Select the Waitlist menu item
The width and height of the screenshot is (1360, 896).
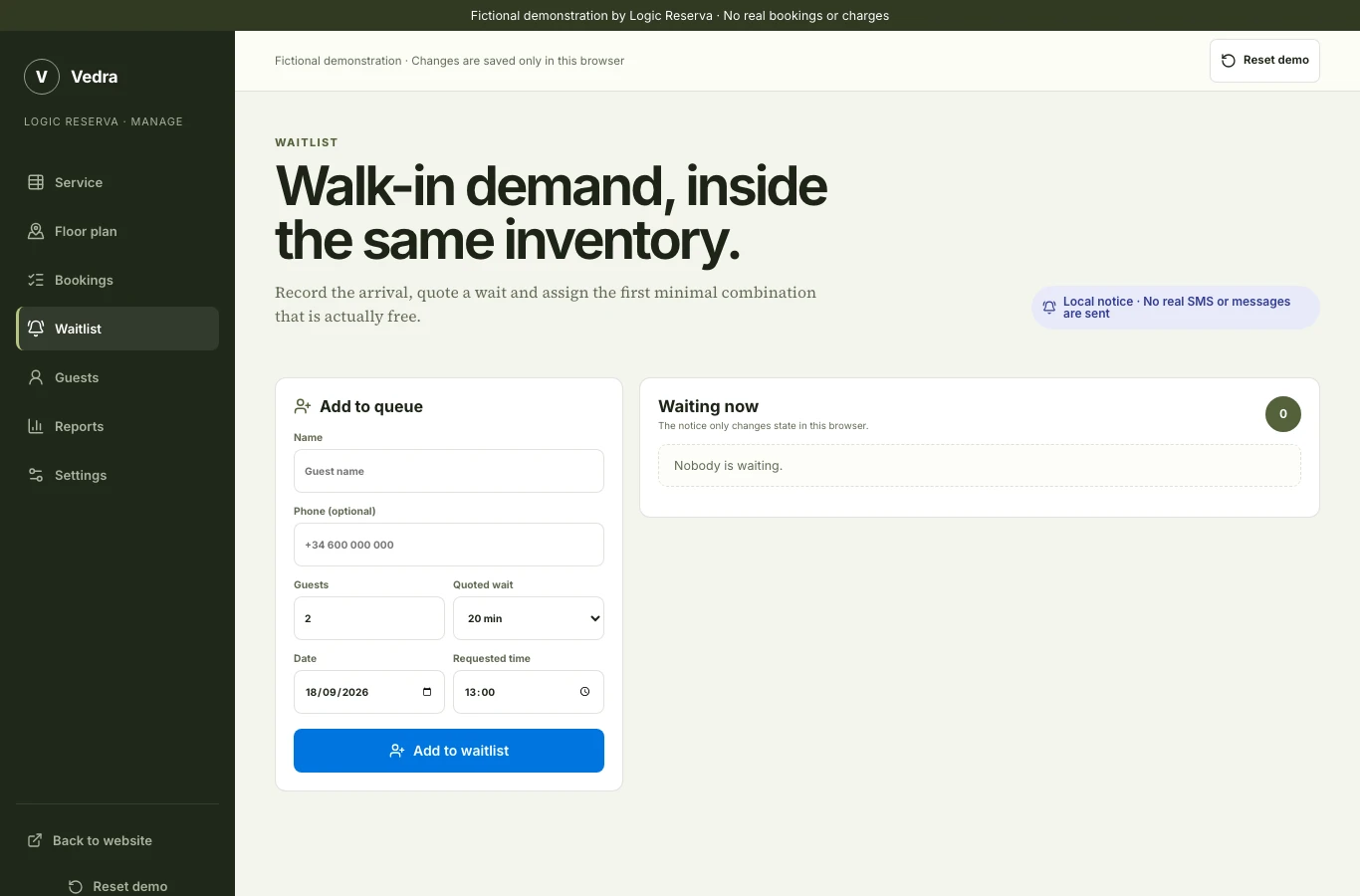(117, 329)
